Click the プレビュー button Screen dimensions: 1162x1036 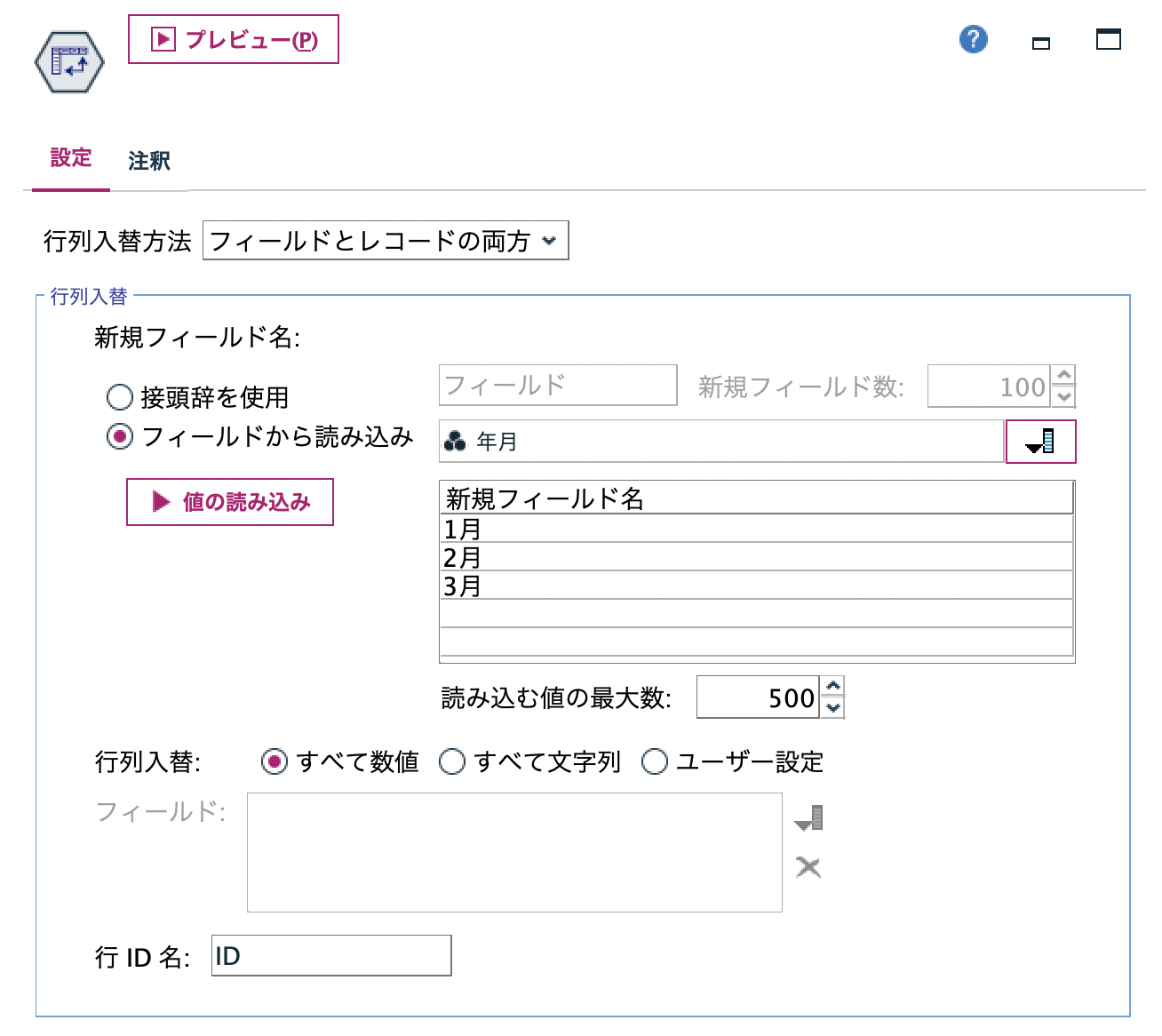(x=233, y=39)
